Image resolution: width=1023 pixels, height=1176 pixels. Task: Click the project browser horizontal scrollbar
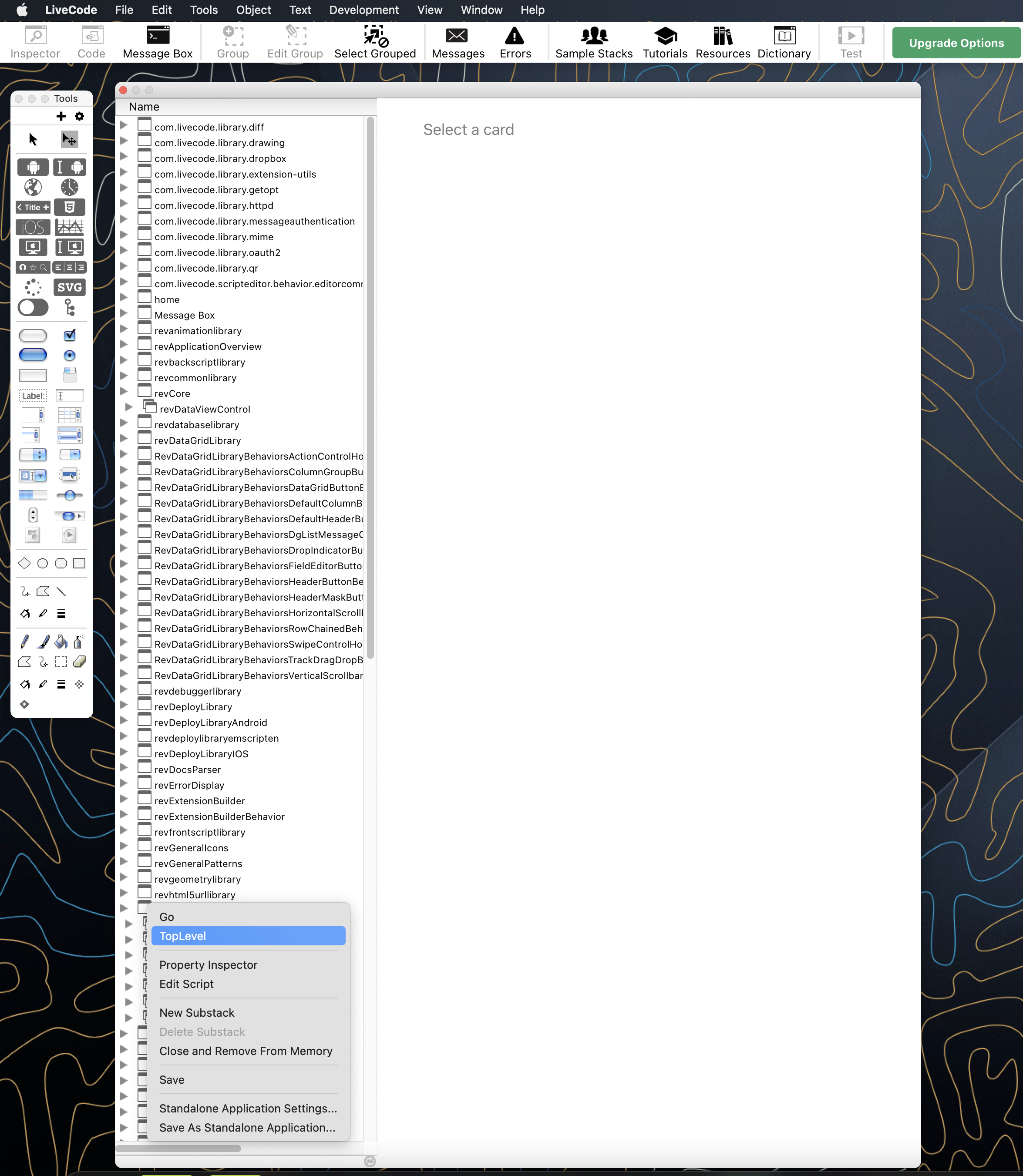[x=178, y=1148]
